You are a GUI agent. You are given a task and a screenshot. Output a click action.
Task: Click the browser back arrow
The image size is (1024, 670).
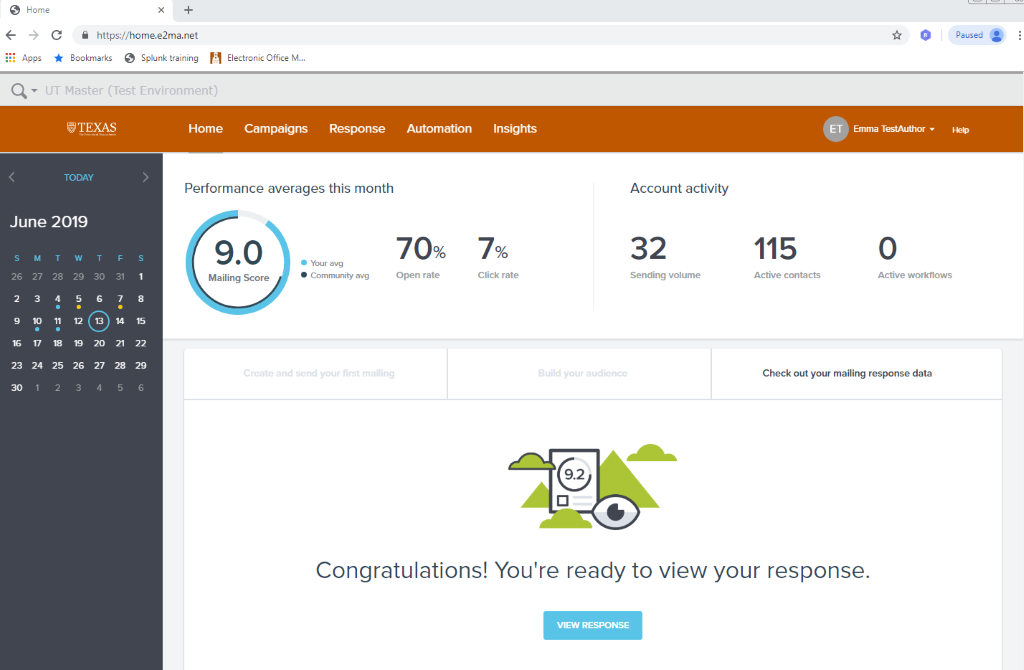[x=11, y=35]
